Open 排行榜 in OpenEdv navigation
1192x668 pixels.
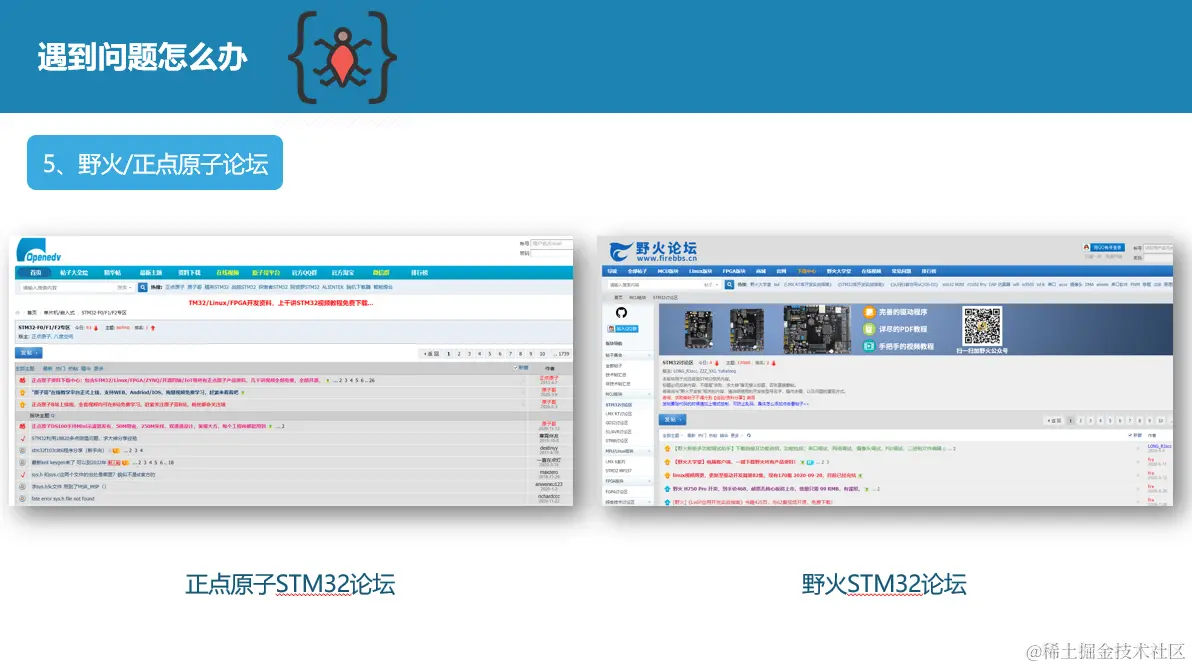[x=420, y=272]
